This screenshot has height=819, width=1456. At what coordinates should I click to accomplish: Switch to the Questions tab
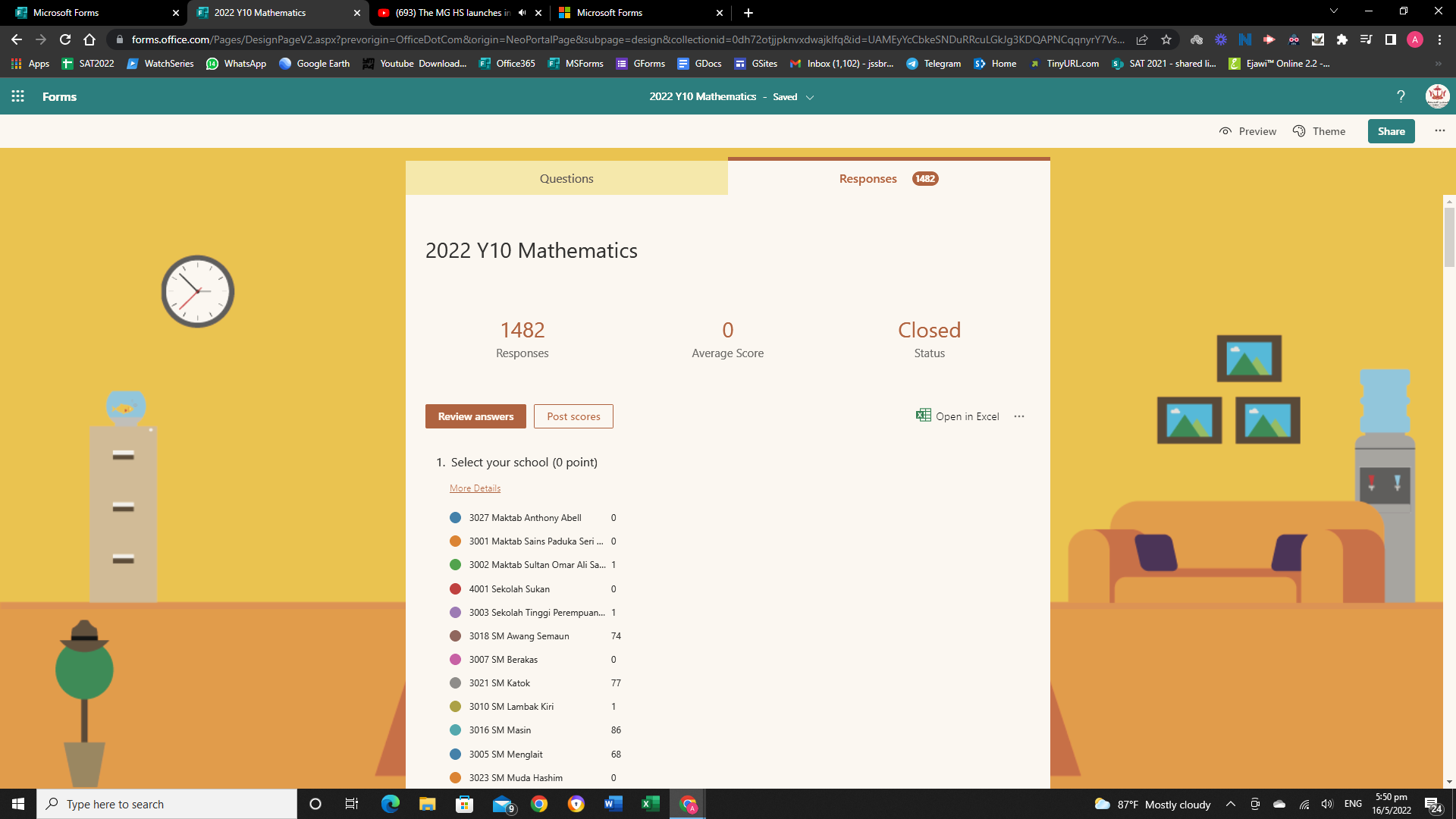click(x=566, y=178)
